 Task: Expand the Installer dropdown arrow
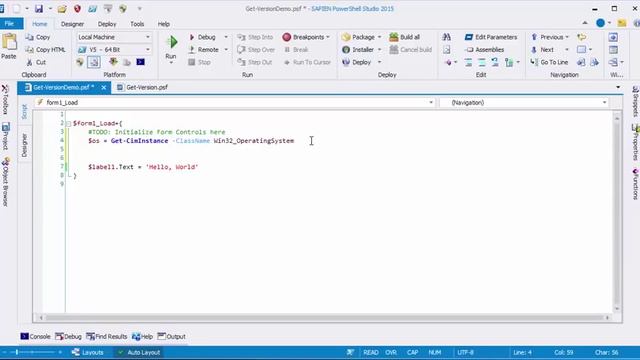[x=379, y=50]
